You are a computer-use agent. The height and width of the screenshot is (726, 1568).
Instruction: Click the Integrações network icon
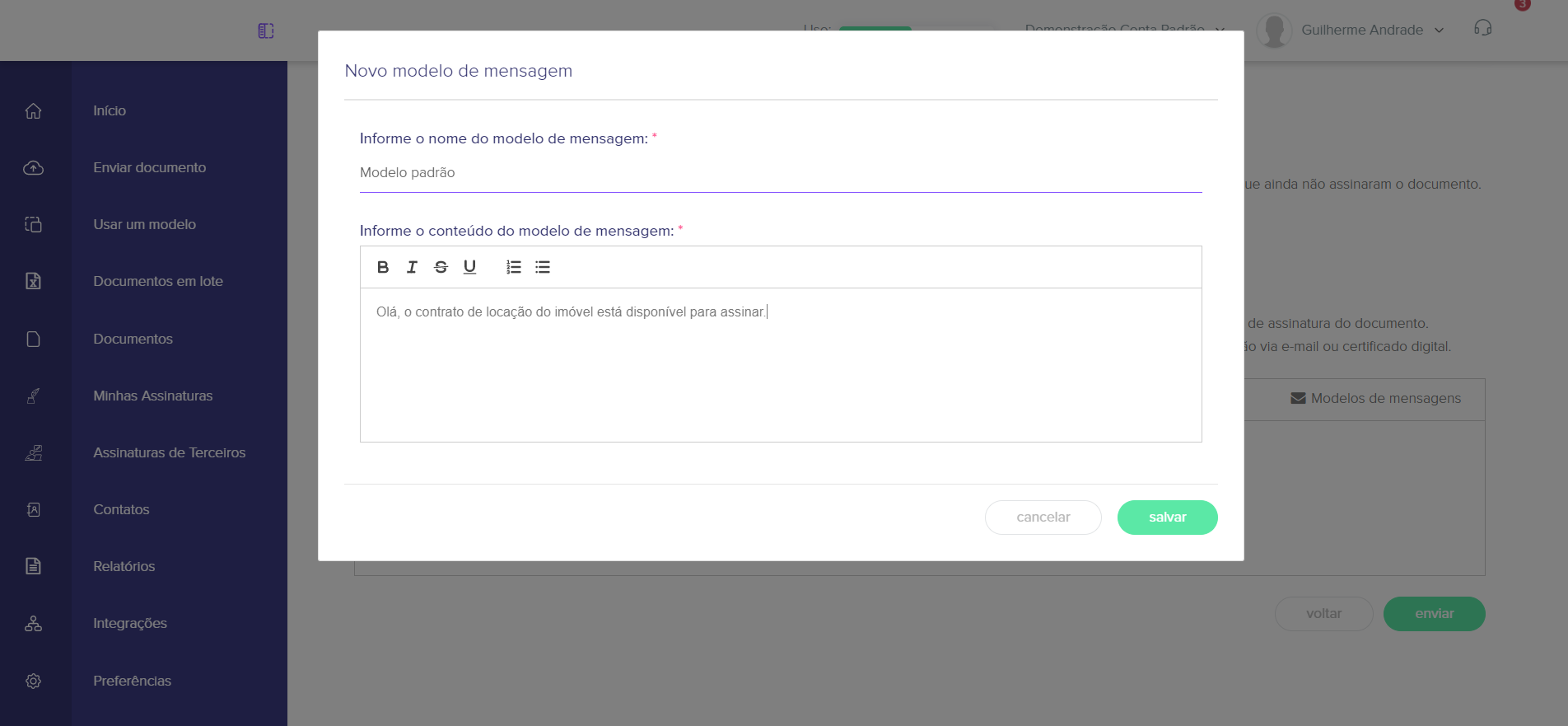(33, 623)
